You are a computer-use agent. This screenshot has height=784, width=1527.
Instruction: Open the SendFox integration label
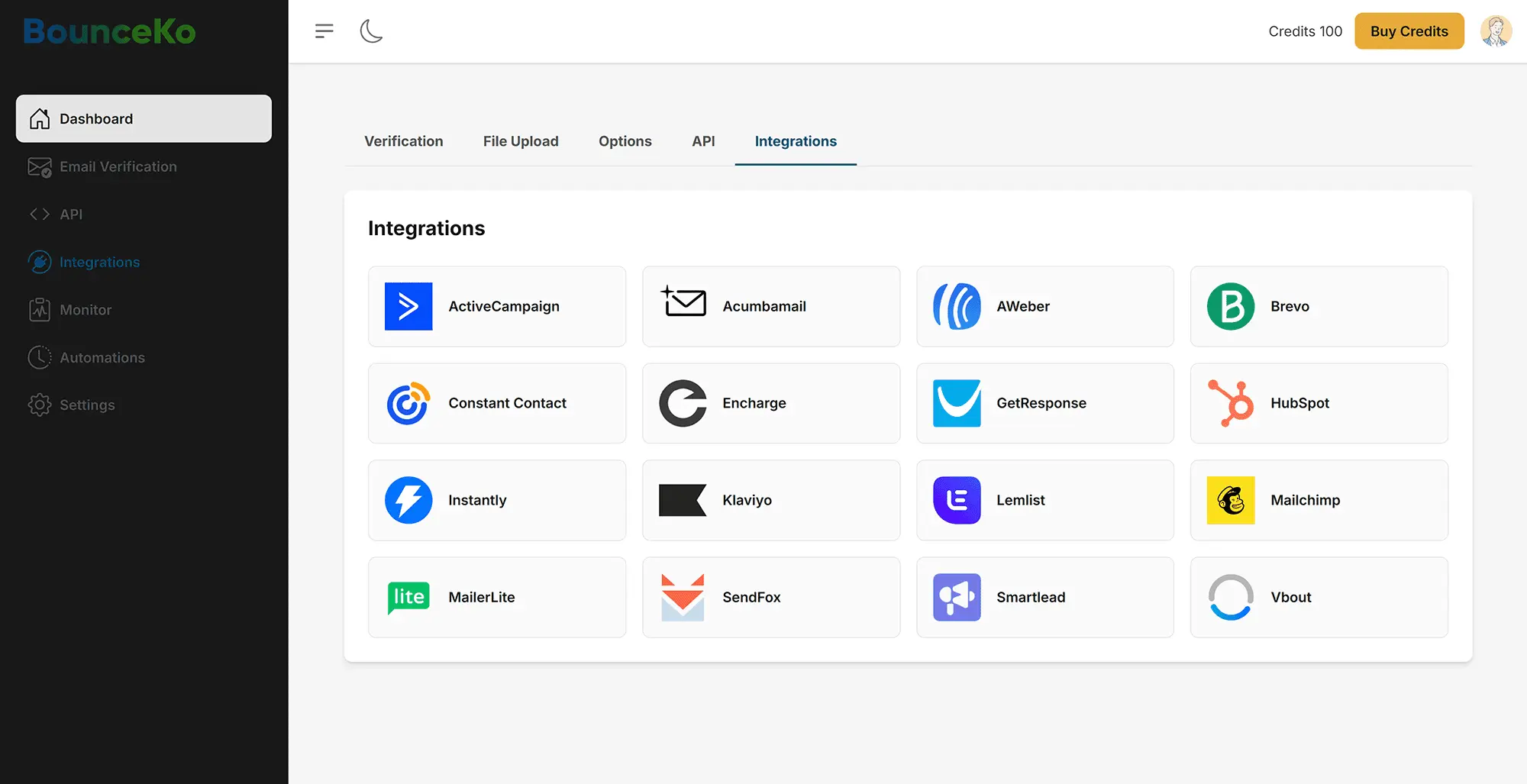point(751,597)
